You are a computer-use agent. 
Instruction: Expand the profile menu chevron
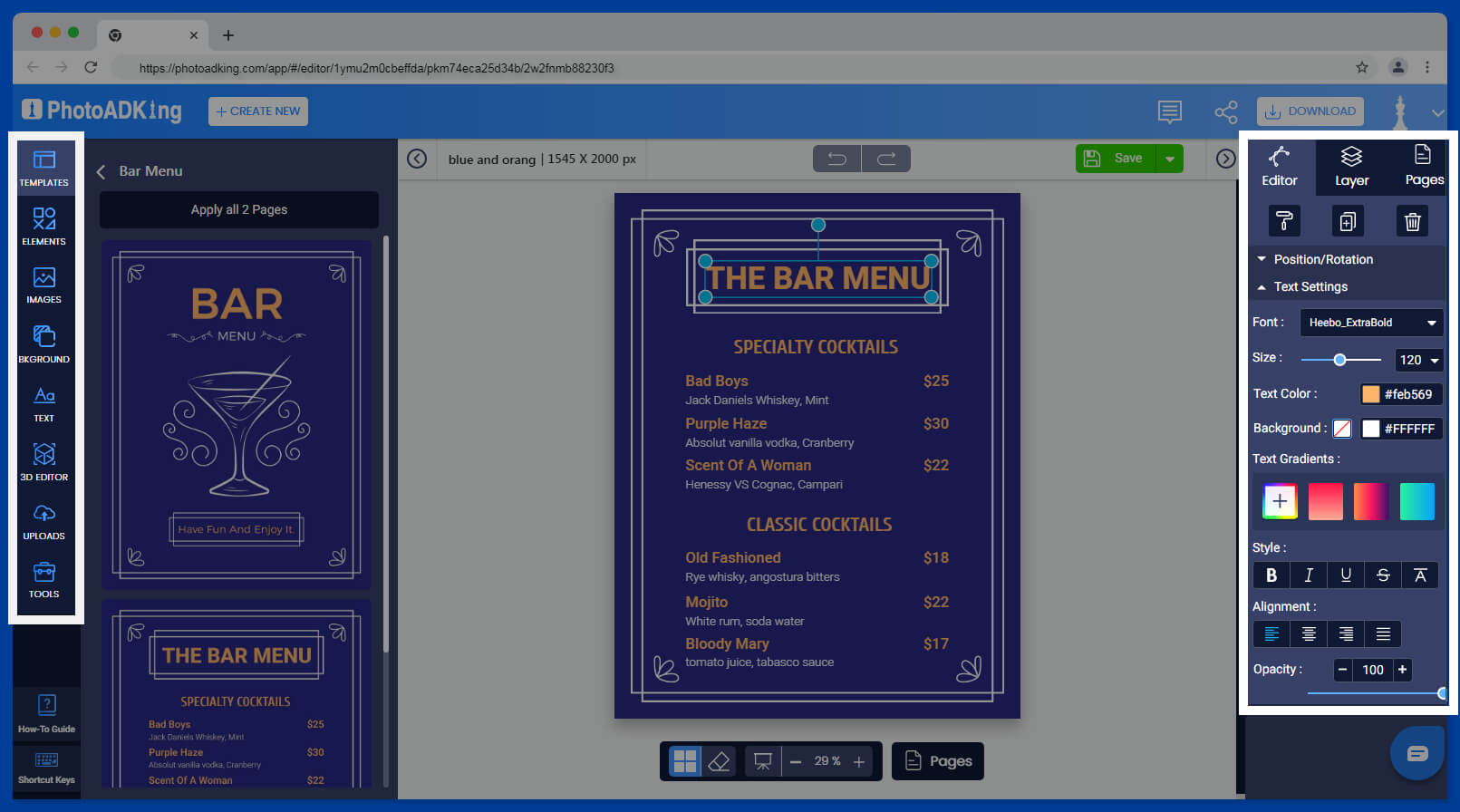(1438, 113)
